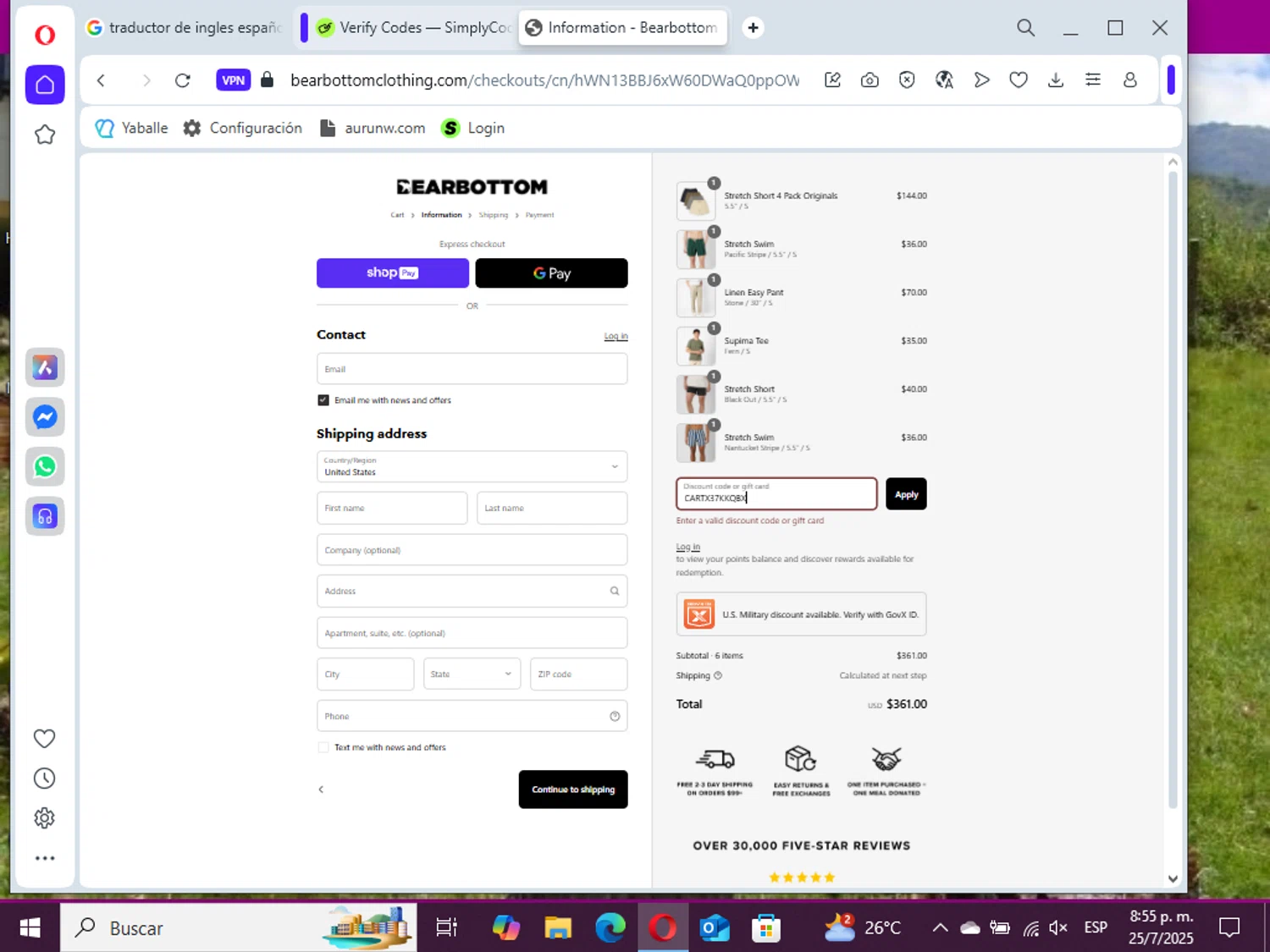Open Yaballe bookmark
Image resolution: width=1270 pixels, height=952 pixels.
tap(131, 128)
